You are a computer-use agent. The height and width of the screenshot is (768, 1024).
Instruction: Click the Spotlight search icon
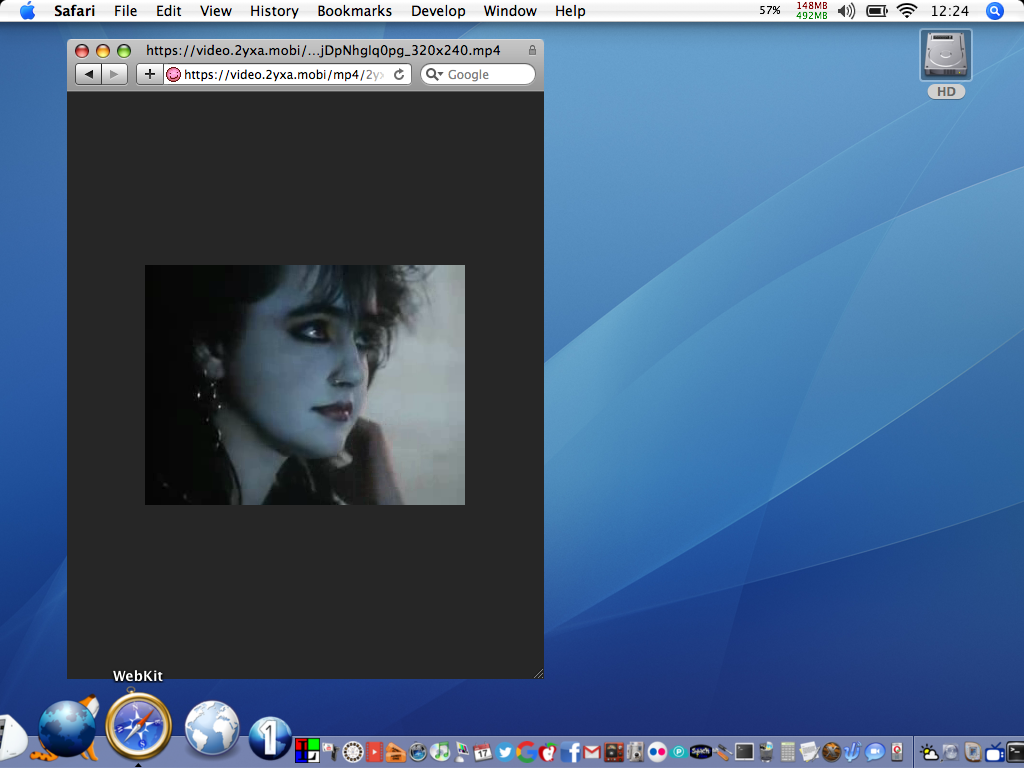click(x=995, y=11)
